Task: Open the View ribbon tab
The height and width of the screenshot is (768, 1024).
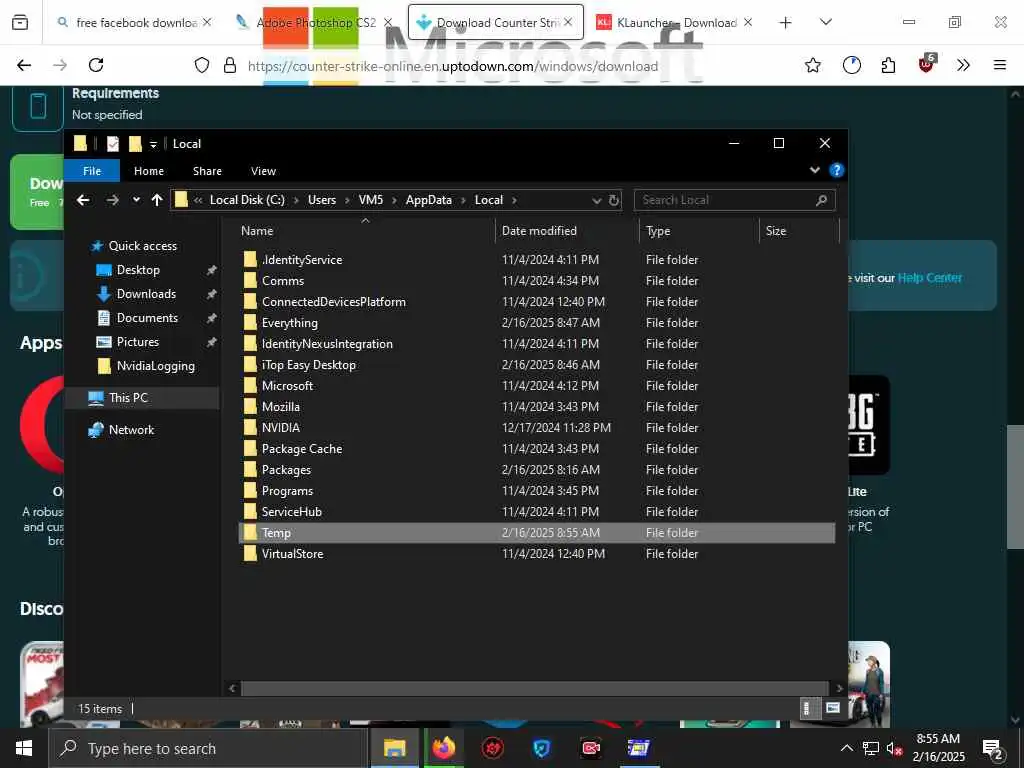Action: tap(263, 171)
